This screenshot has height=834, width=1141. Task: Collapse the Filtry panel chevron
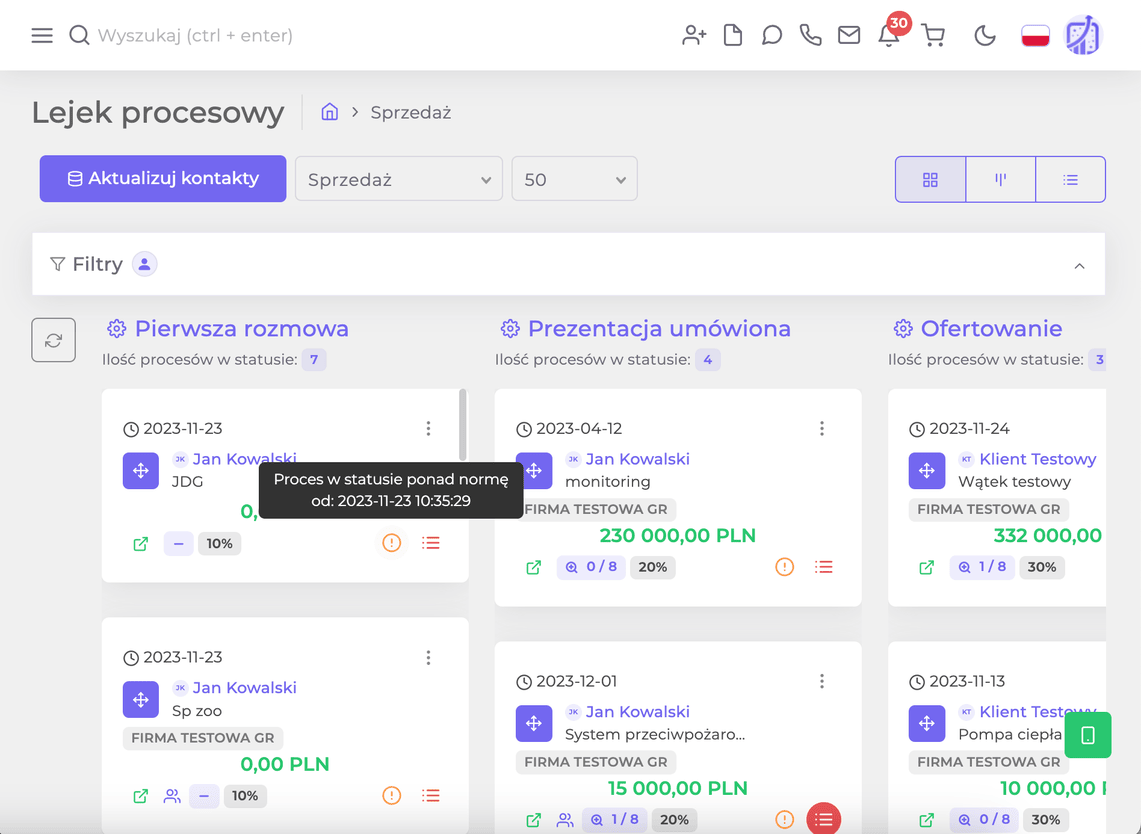tap(1079, 266)
